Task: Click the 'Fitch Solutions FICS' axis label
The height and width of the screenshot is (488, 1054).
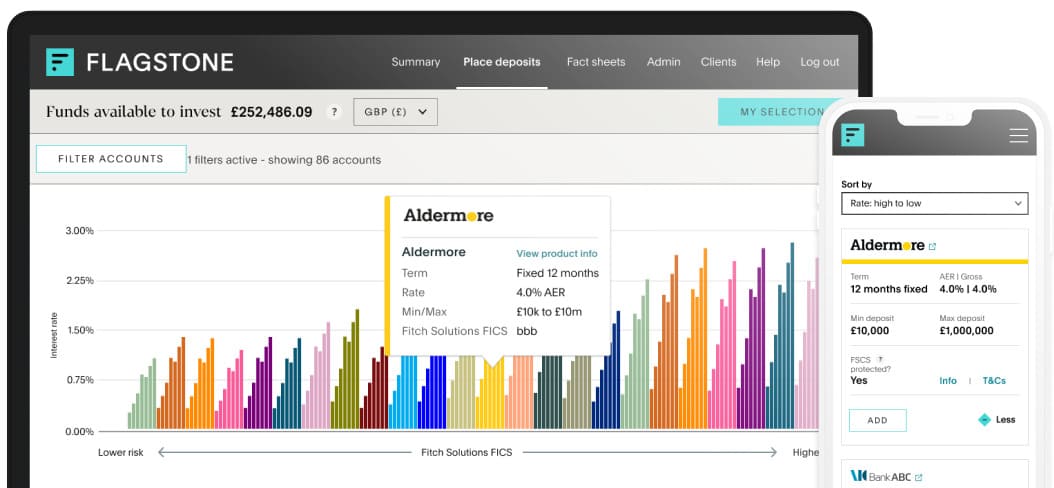Action: [467, 452]
